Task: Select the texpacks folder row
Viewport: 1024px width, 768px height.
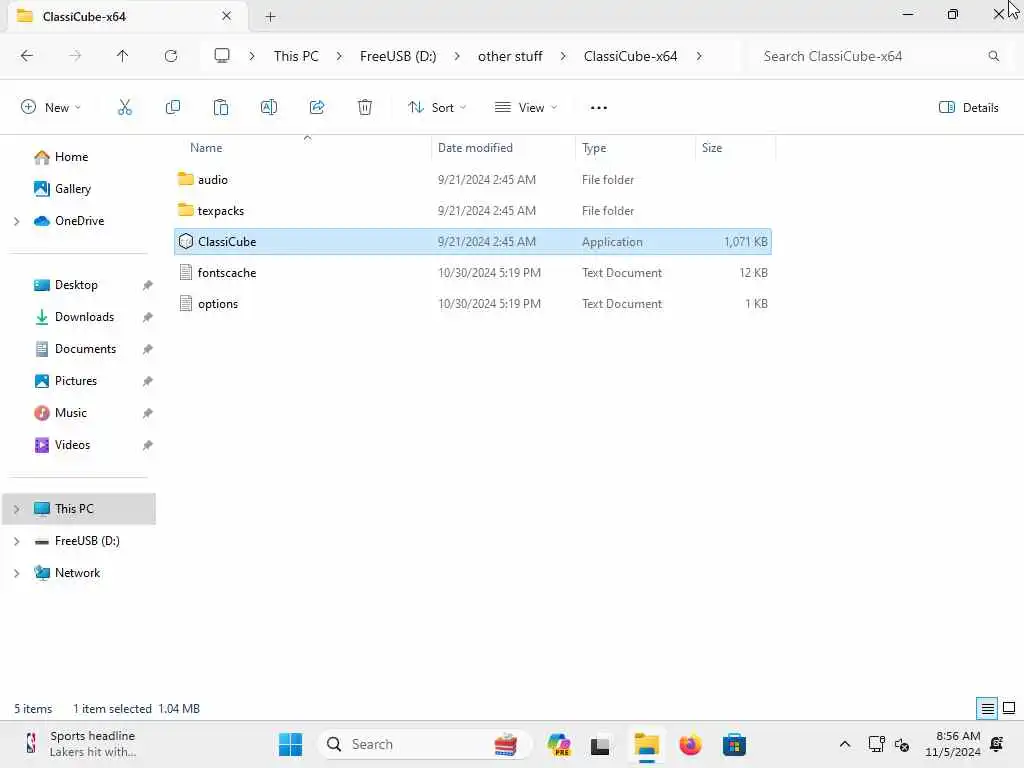Action: (x=473, y=211)
